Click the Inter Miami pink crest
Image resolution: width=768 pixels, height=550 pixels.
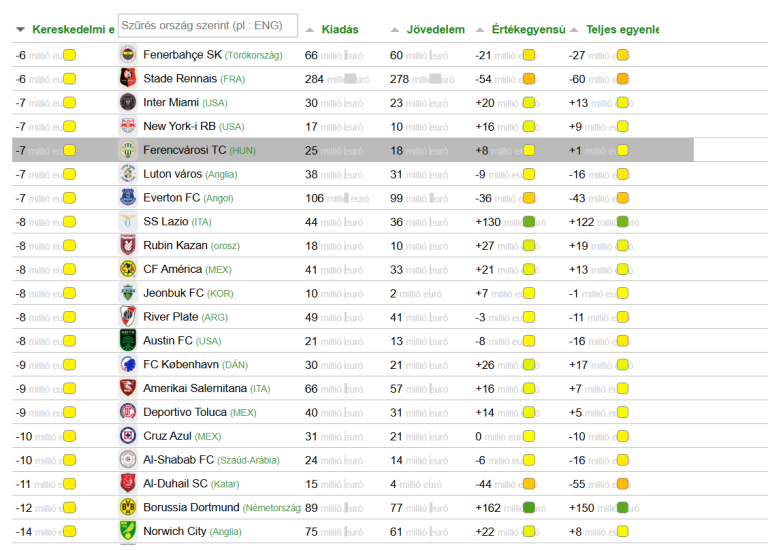[127, 102]
